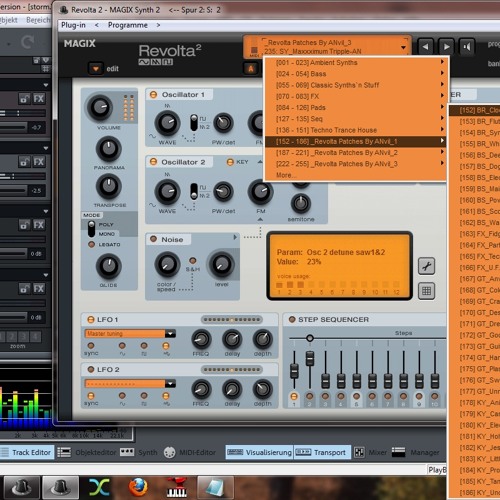This screenshot has height=500, width=500.
Task: Expand the Noise section arrow
Action: click(235, 237)
